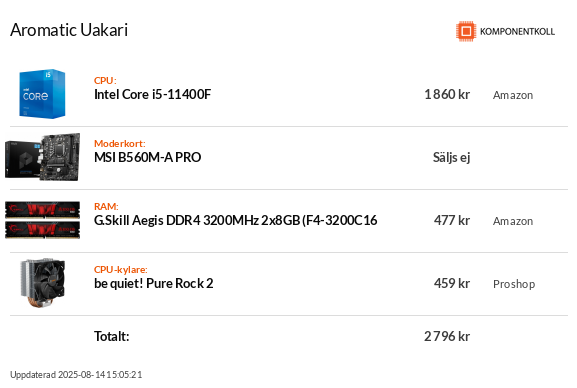Viewport: 577px width, 388px height.
Task: Click the Komponentkoll chip logo icon
Action: point(466,31)
